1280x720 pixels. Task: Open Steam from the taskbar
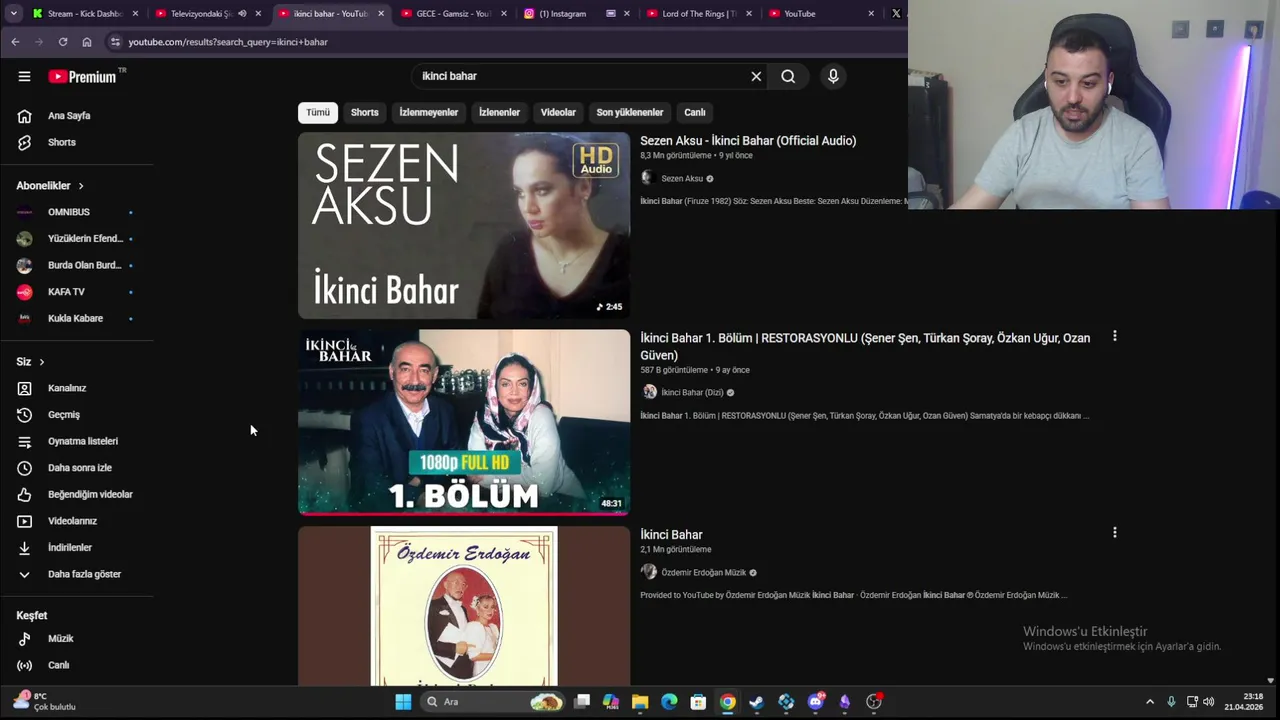[x=757, y=702]
